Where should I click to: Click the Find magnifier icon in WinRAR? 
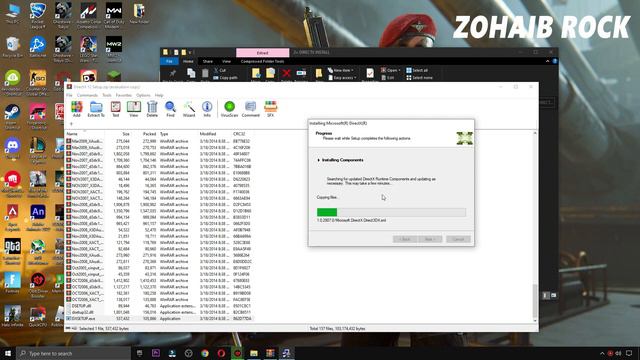tap(170, 109)
